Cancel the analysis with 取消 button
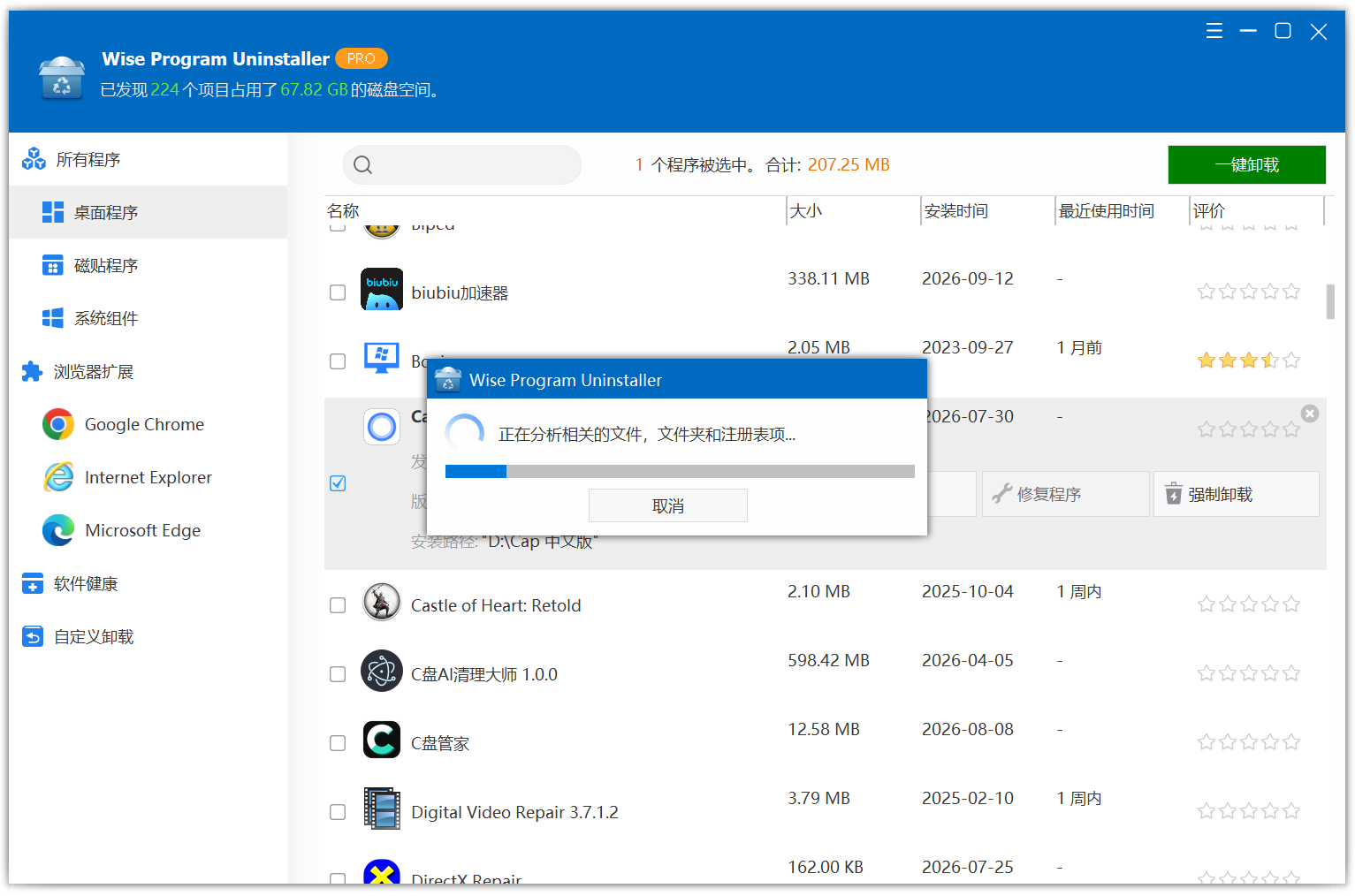The image size is (1355, 896). (x=668, y=505)
